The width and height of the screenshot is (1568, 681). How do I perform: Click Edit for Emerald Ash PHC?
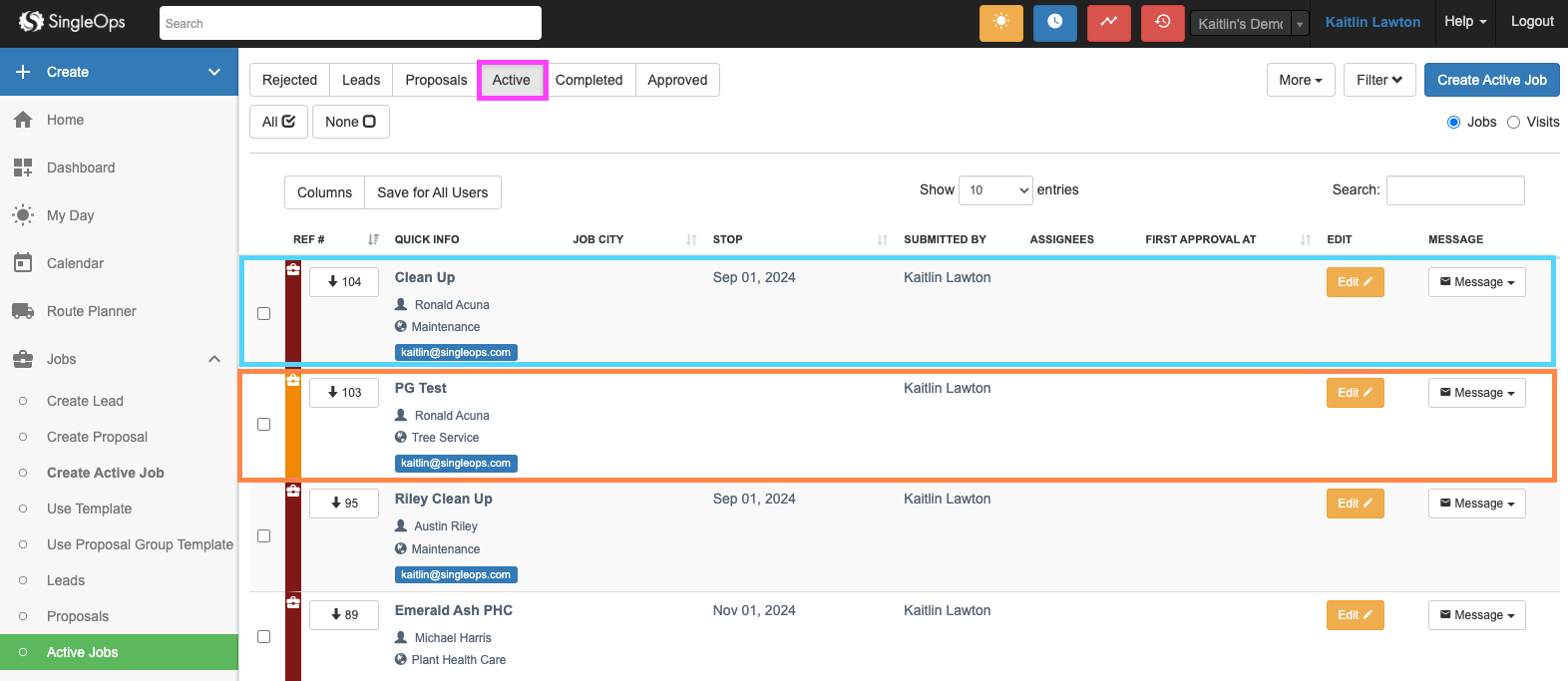[1355, 615]
